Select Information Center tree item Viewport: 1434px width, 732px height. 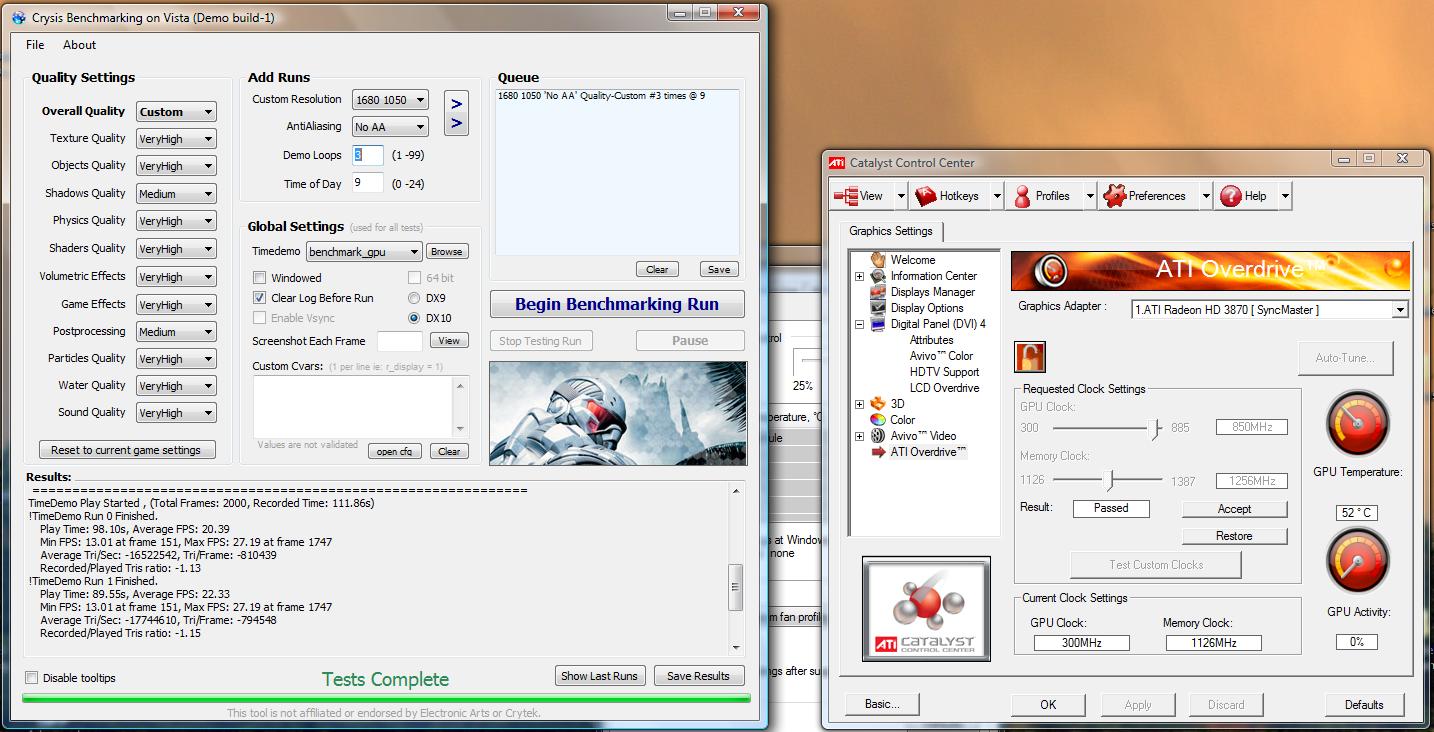[933, 276]
